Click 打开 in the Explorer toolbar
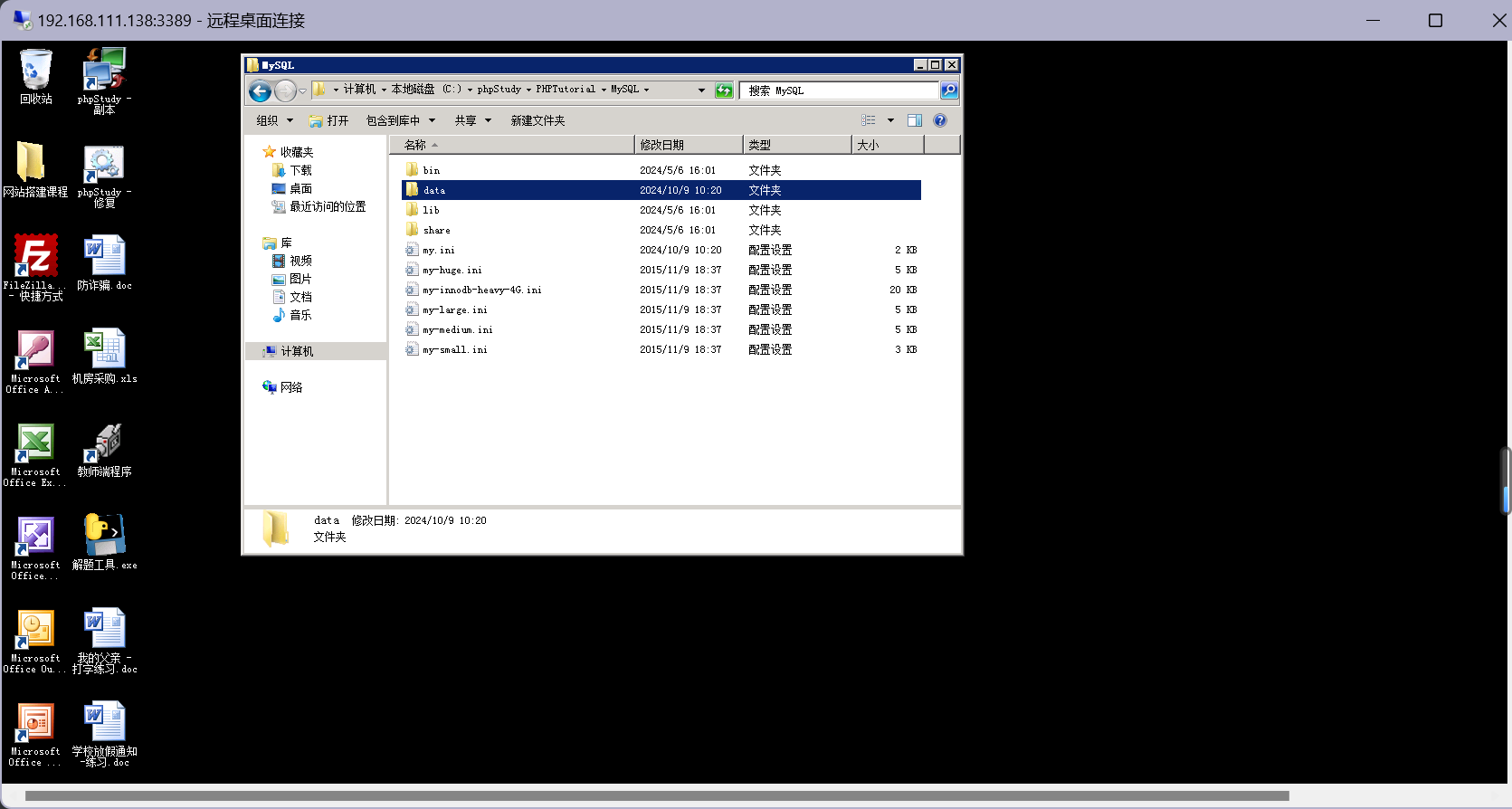 [328, 120]
